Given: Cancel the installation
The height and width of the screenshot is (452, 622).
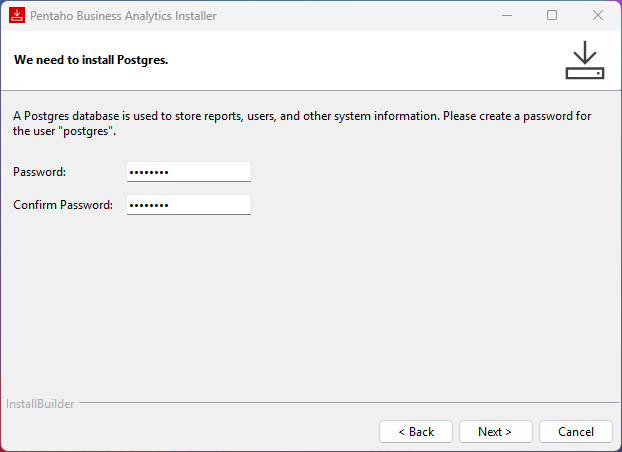Looking at the screenshot, I should 575,432.
